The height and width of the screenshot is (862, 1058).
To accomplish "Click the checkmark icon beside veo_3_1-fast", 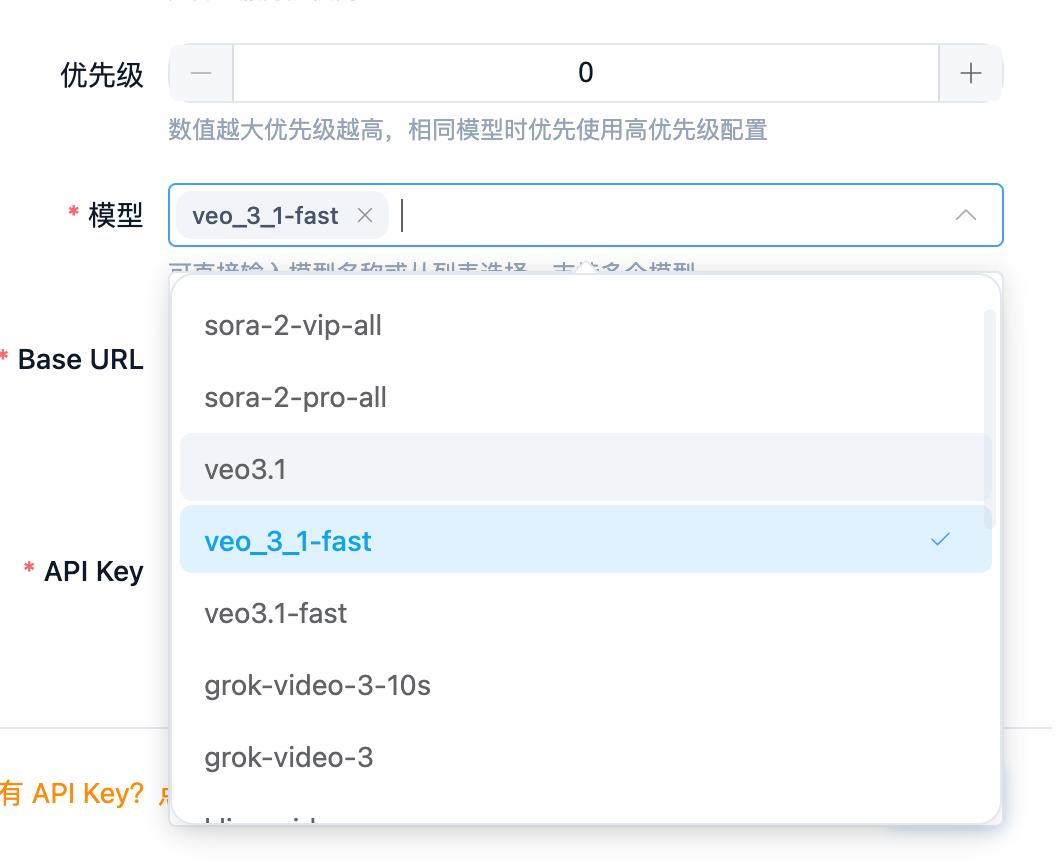I will [940, 540].
